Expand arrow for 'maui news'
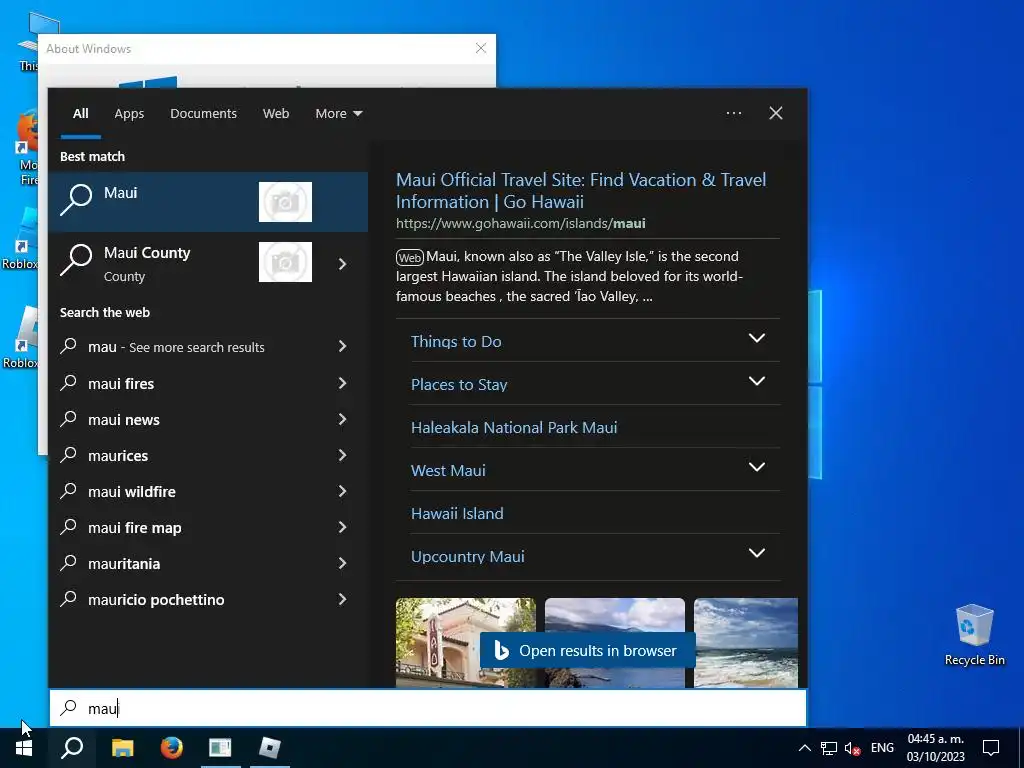1024x768 pixels. 343,419
